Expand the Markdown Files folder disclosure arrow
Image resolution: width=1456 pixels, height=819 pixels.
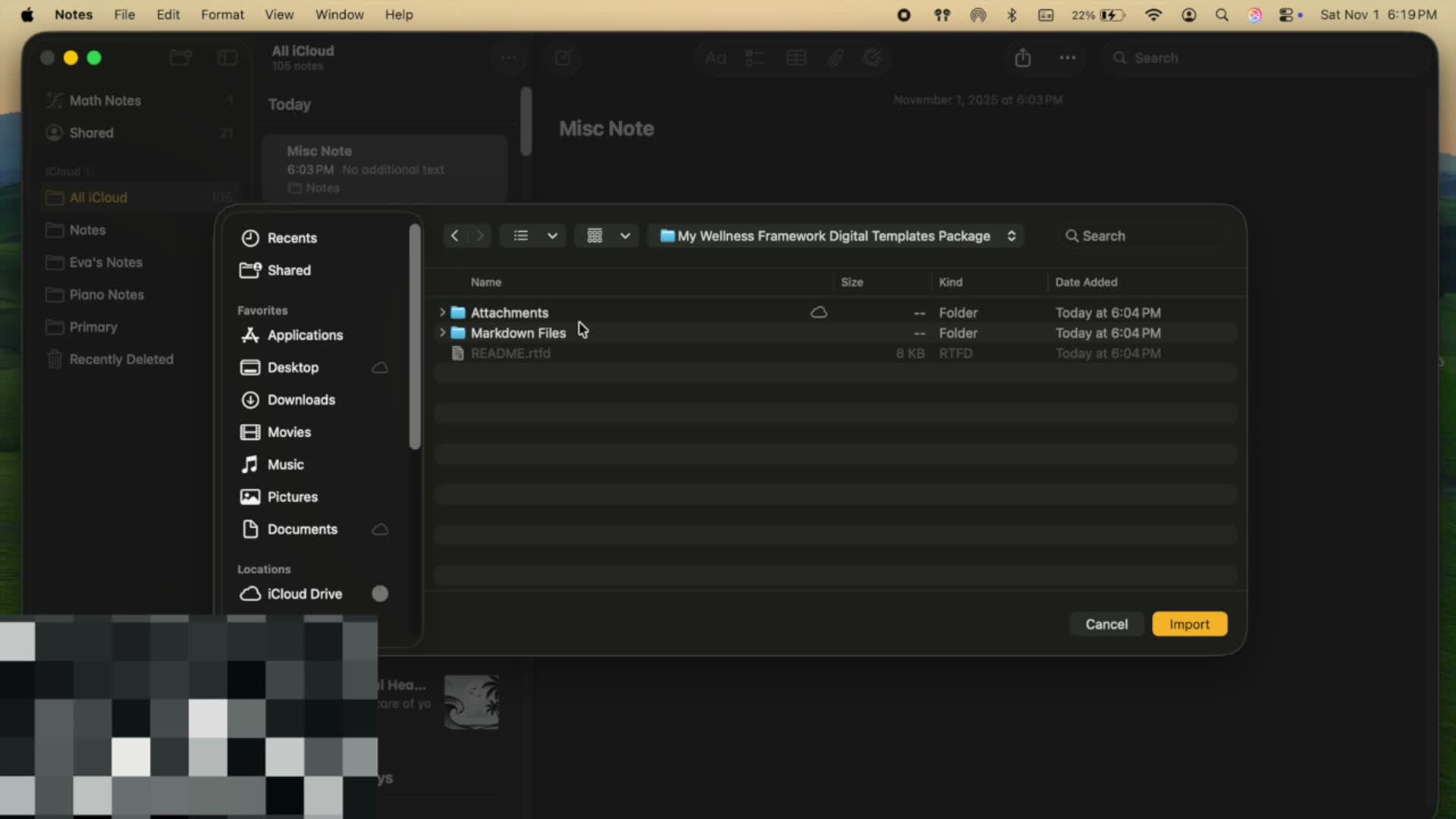[x=442, y=333]
